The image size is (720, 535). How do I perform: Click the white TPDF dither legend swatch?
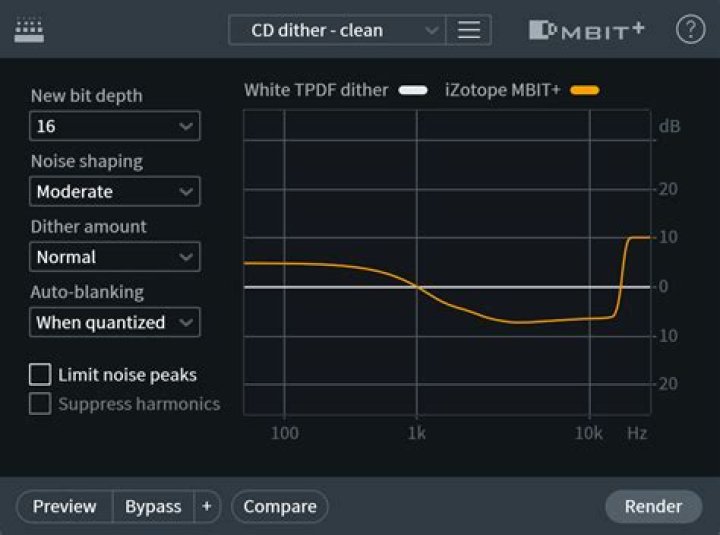[x=413, y=91]
